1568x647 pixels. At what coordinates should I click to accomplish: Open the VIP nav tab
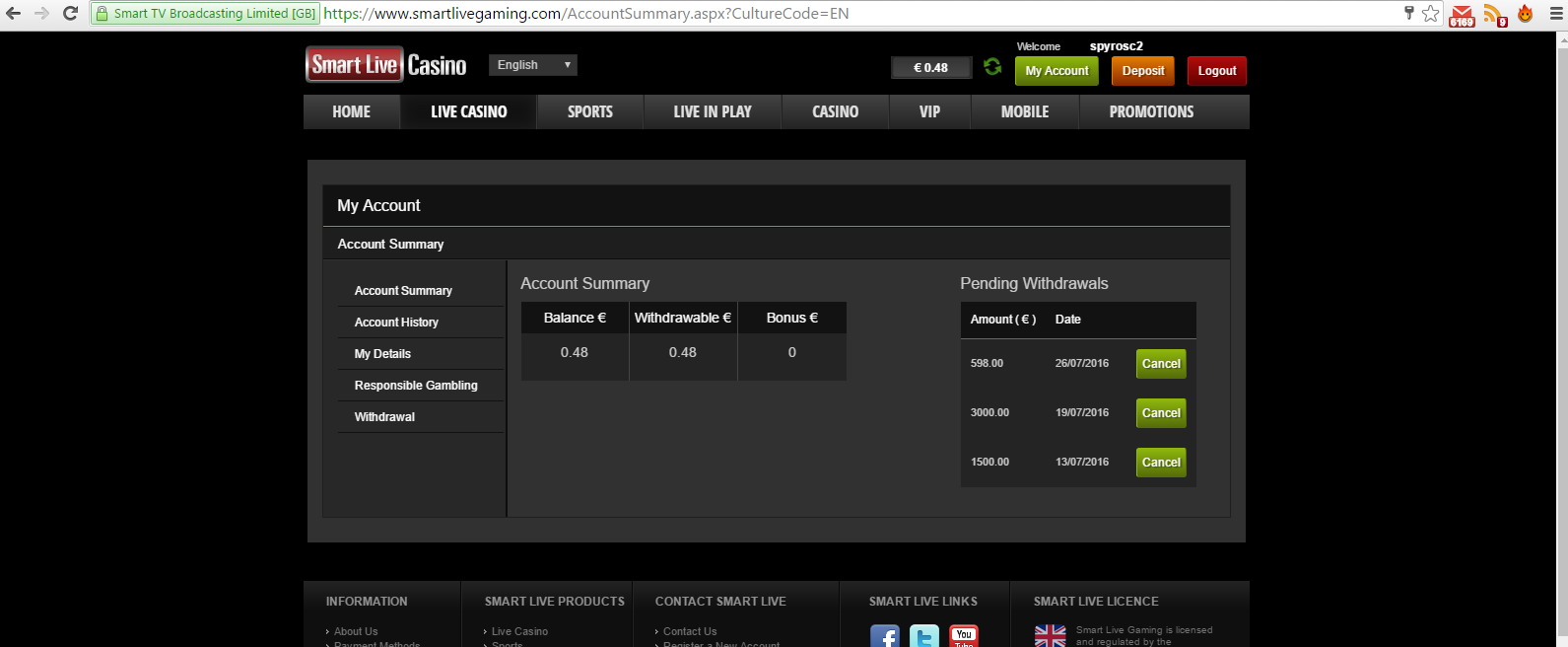930,112
